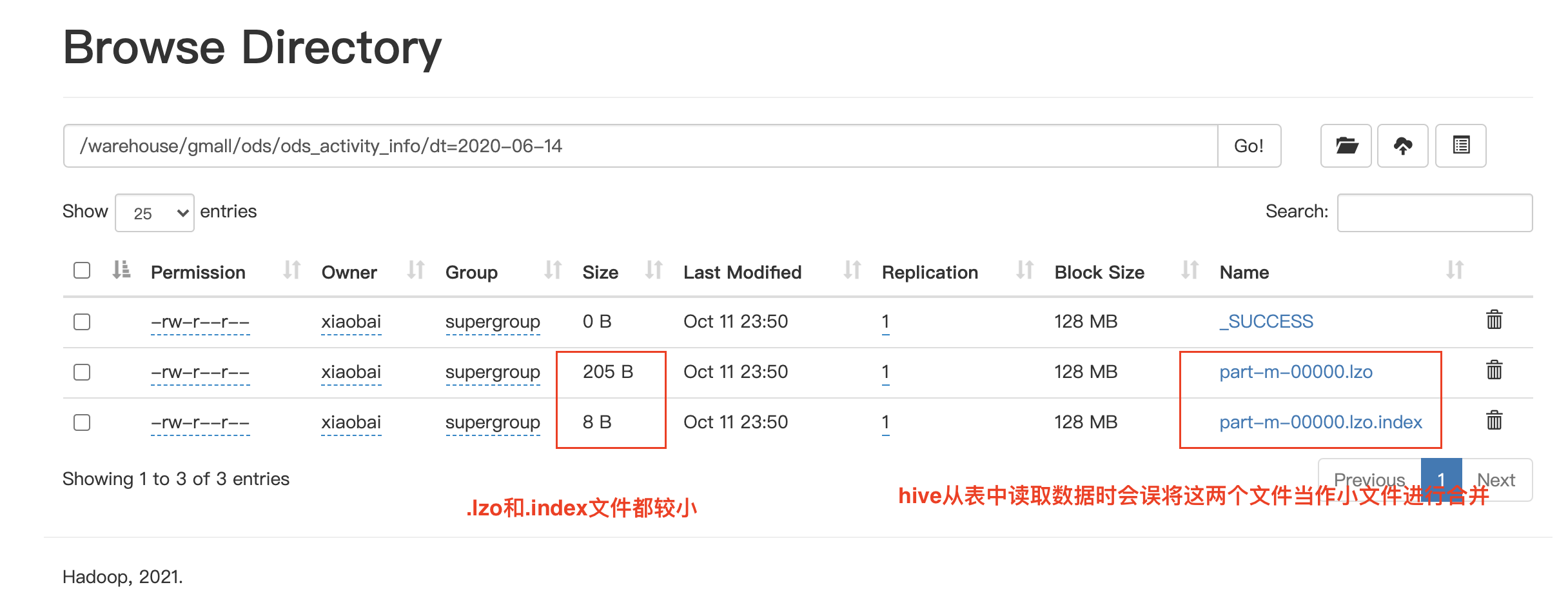Sort by the Size column arrows
Screen dimensions: 1568x596
click(654, 270)
